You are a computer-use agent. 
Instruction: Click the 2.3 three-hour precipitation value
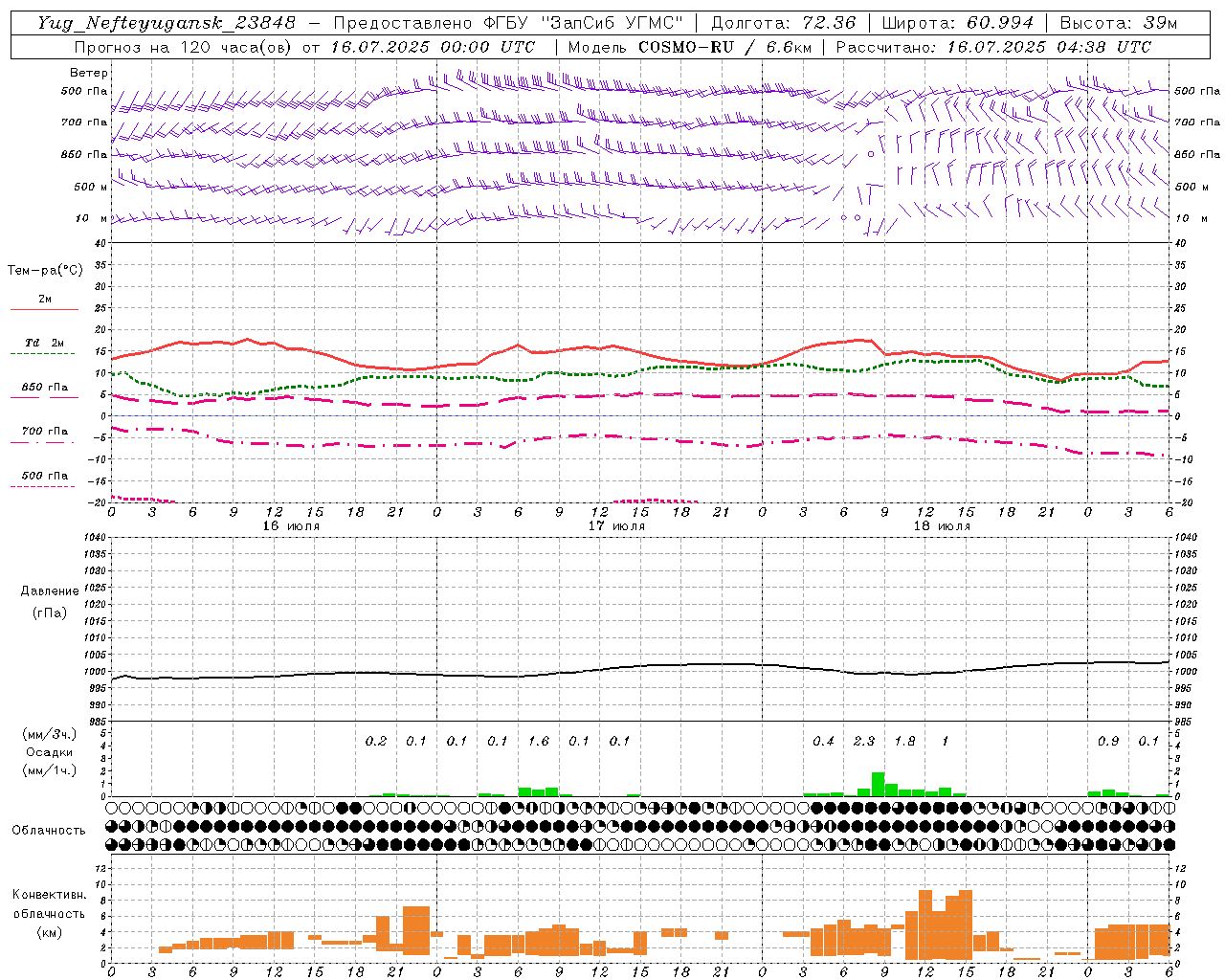pyautogui.click(x=864, y=741)
